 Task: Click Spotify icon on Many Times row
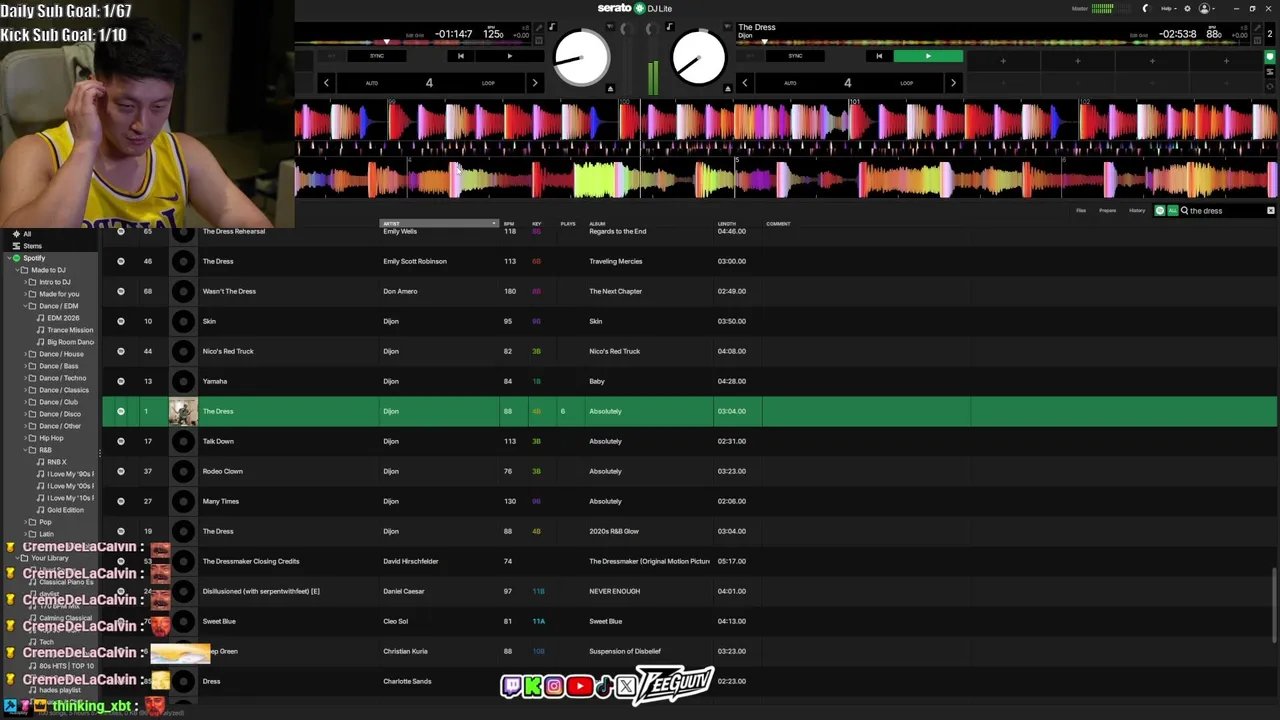(121, 501)
